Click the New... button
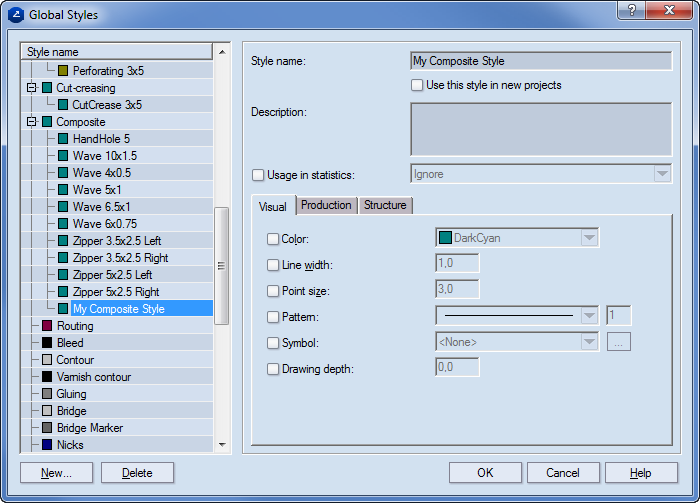Viewport: 700px width, 503px height. (x=56, y=473)
